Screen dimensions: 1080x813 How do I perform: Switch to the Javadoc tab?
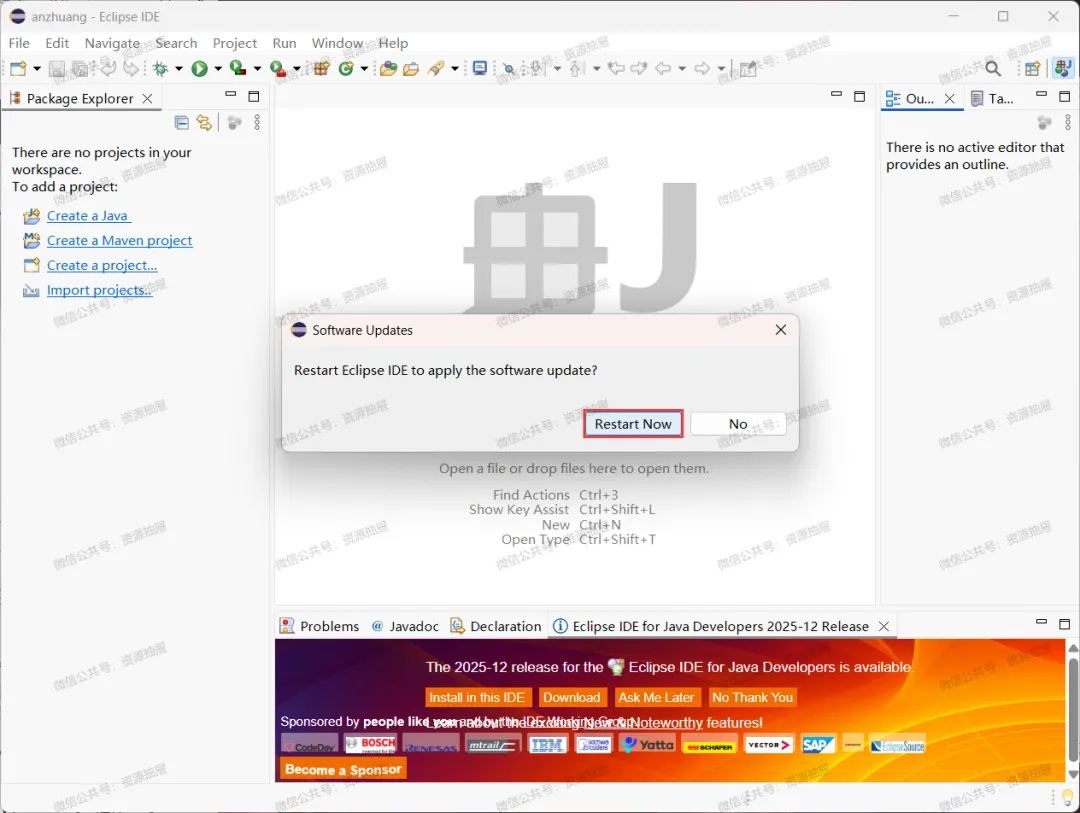406,626
